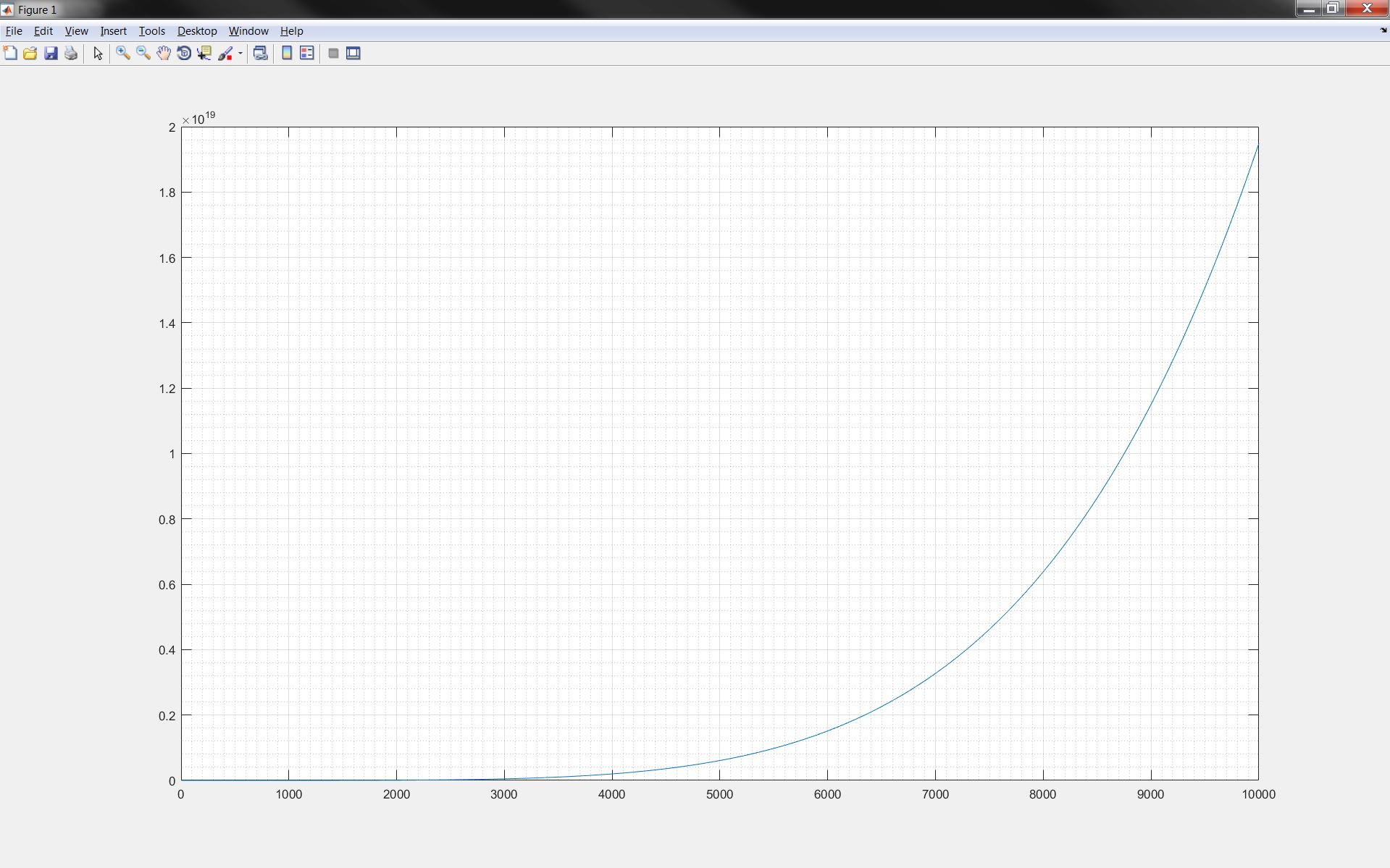Open the Insert menu
Viewport: 1390px width, 868px height.
pos(113,31)
